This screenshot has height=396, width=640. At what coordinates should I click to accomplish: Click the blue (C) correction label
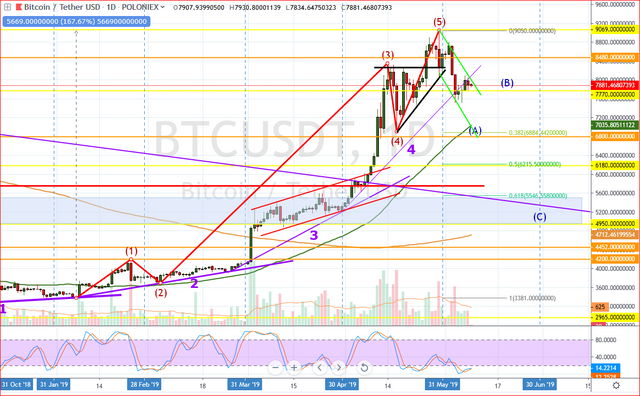540,217
